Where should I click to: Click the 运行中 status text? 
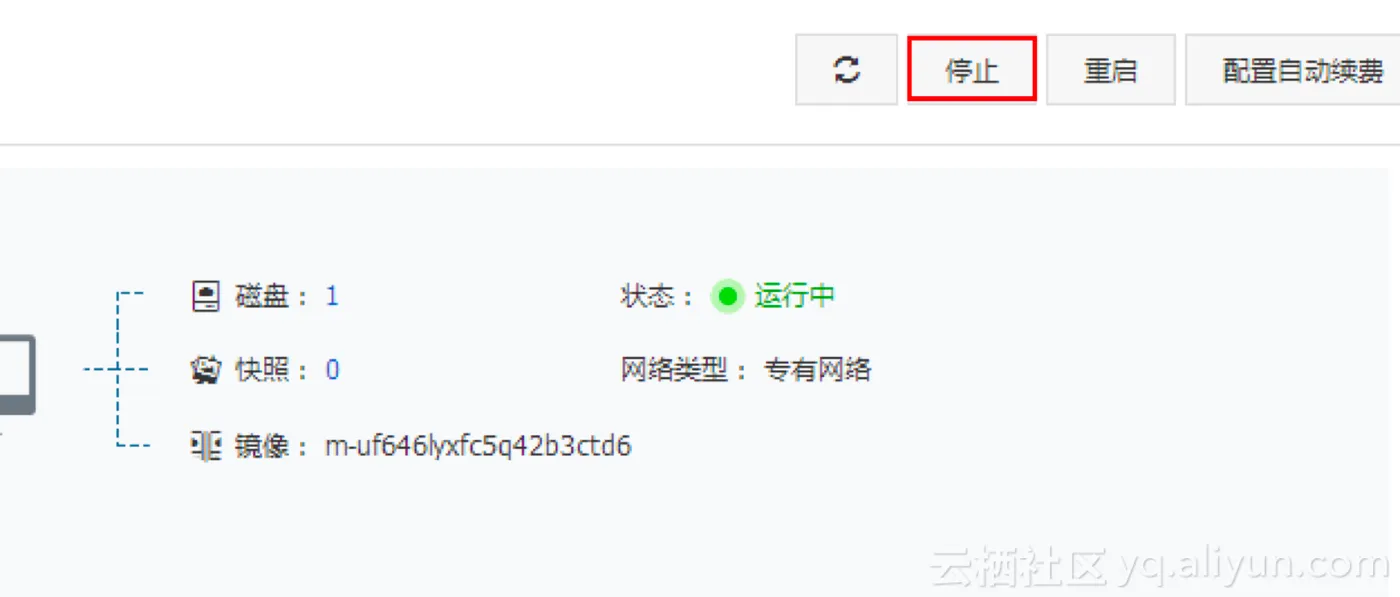pos(795,297)
